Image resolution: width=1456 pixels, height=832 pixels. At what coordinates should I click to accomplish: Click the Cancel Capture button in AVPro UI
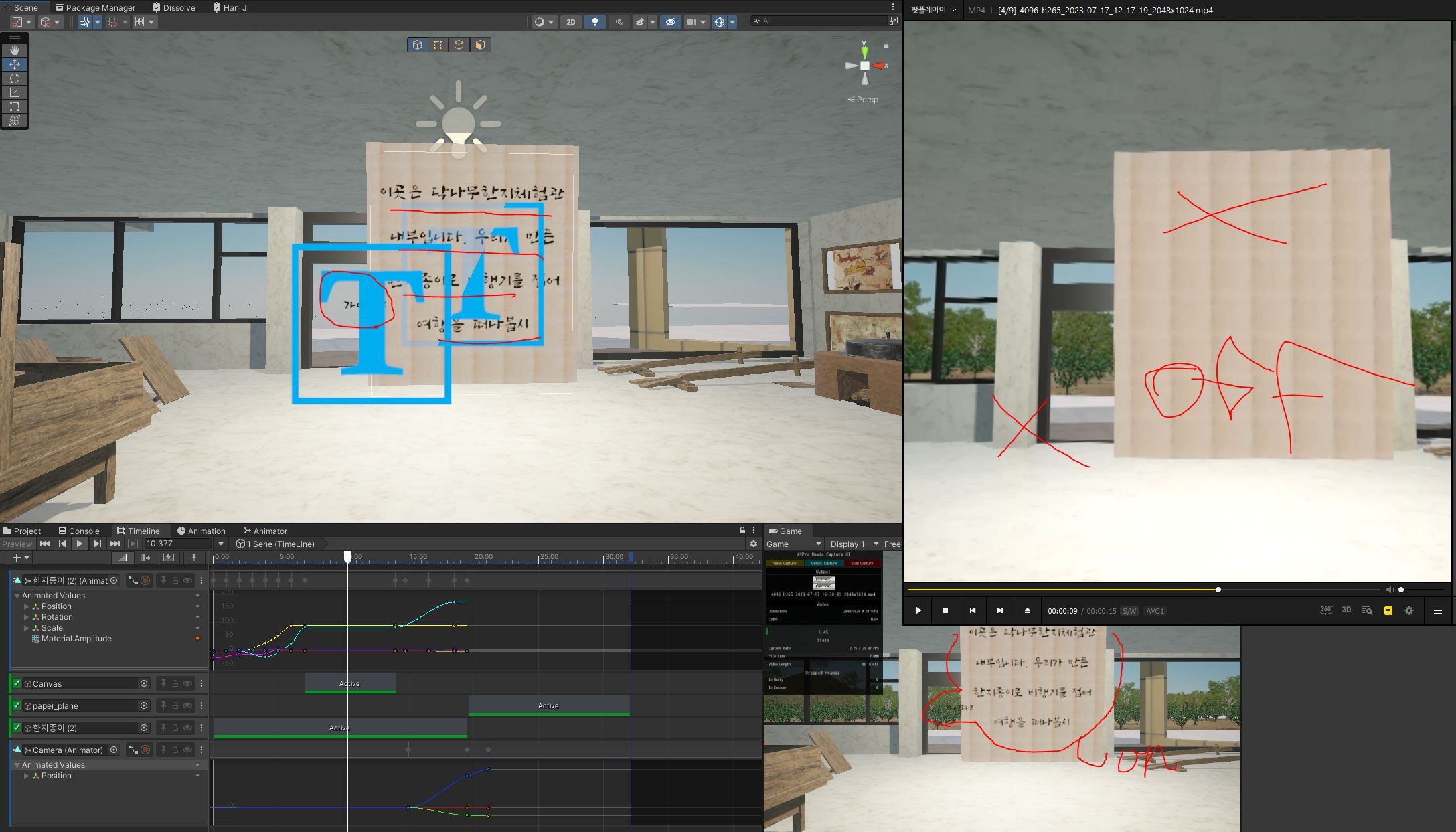click(x=825, y=563)
